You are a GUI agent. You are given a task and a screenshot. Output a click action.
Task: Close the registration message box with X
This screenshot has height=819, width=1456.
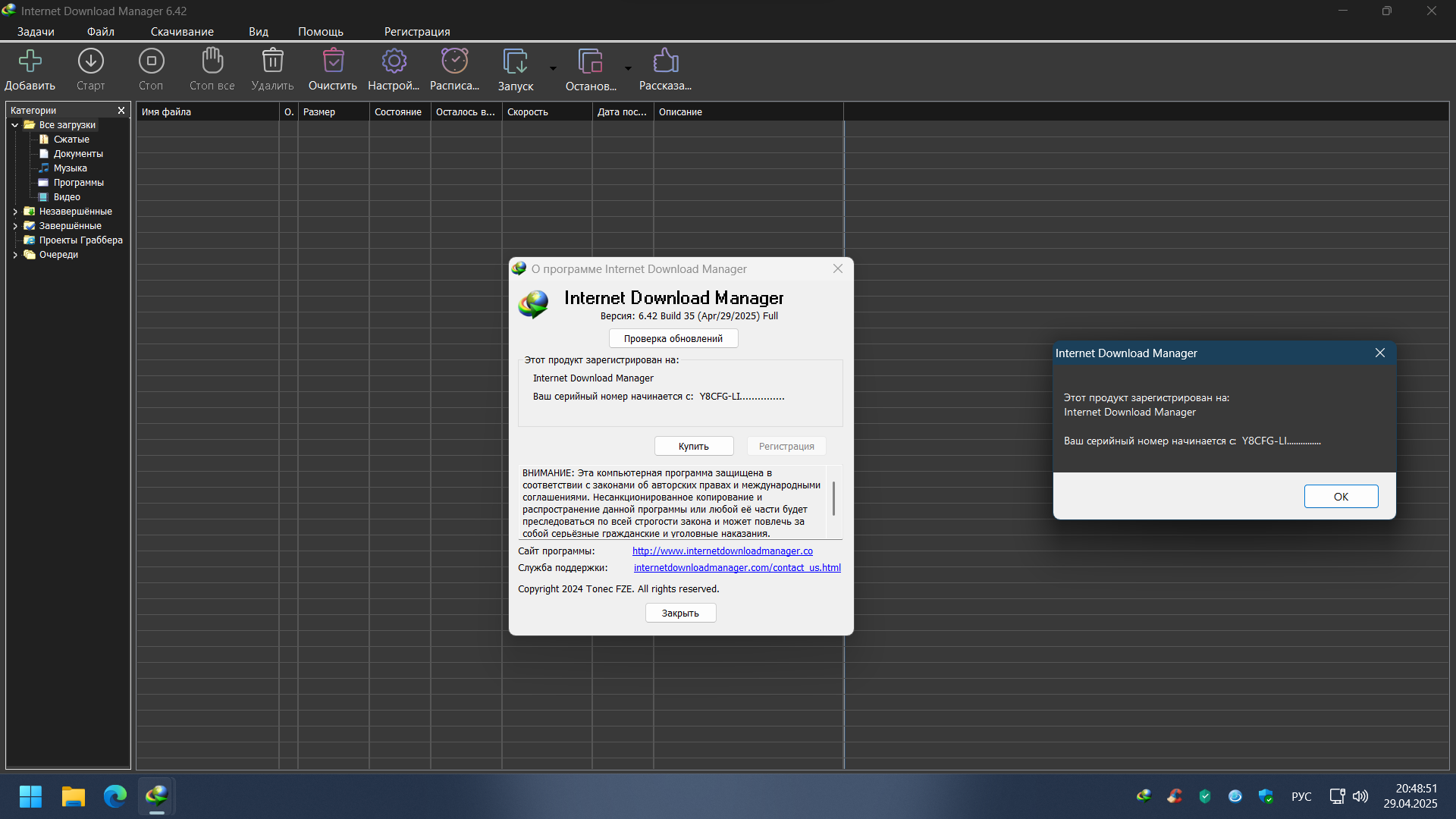[x=1380, y=353]
